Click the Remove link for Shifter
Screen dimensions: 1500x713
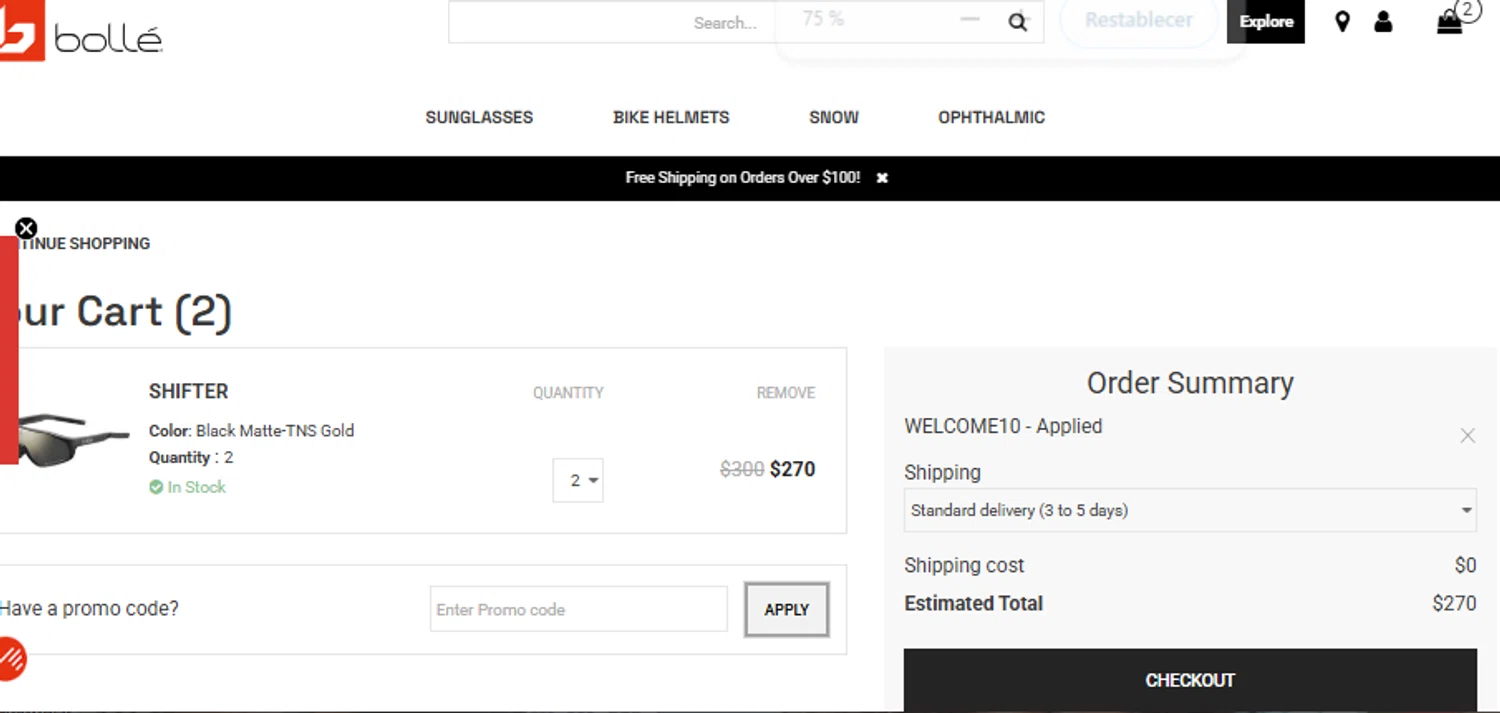[786, 393]
